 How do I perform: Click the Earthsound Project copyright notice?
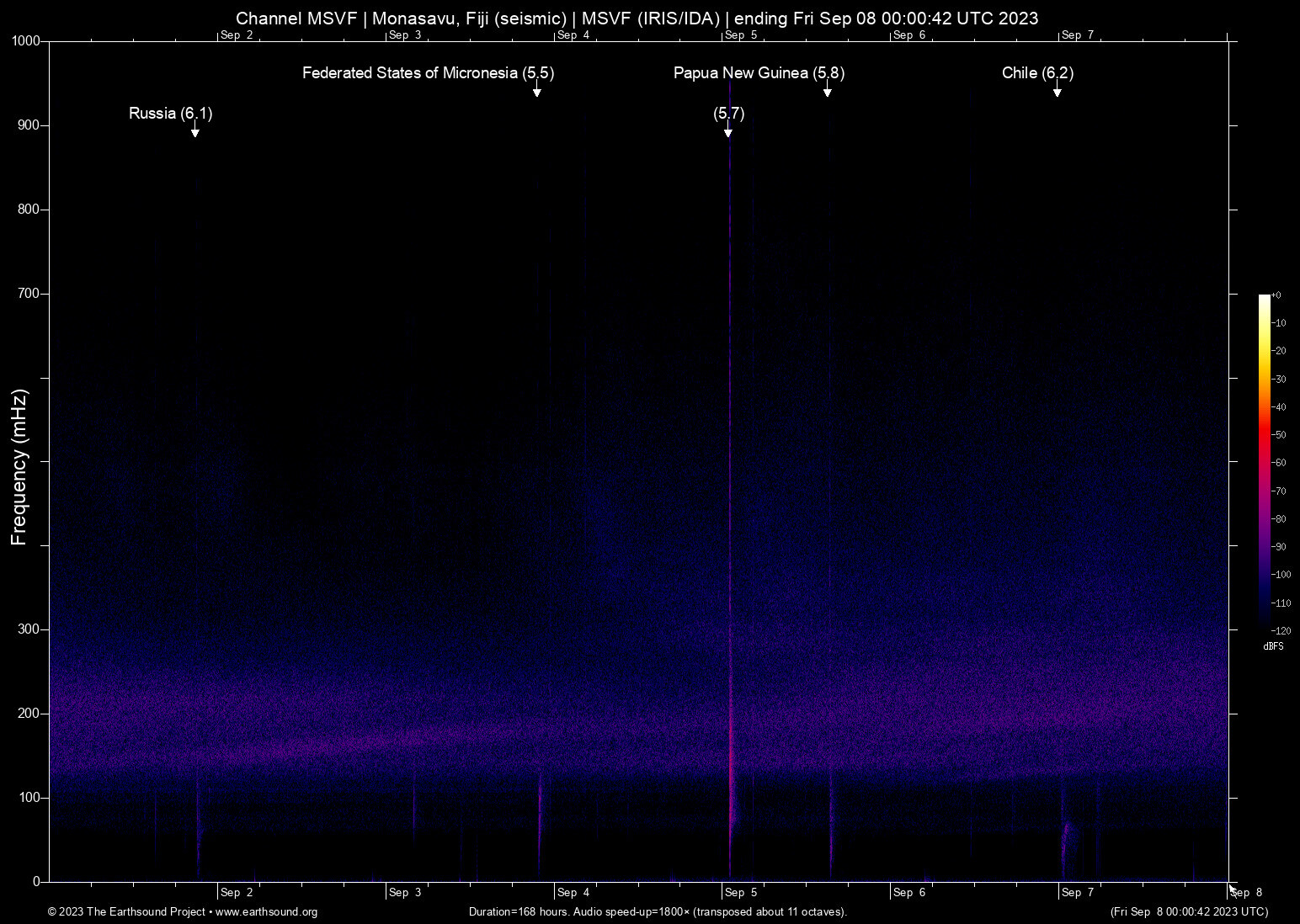click(x=126, y=912)
